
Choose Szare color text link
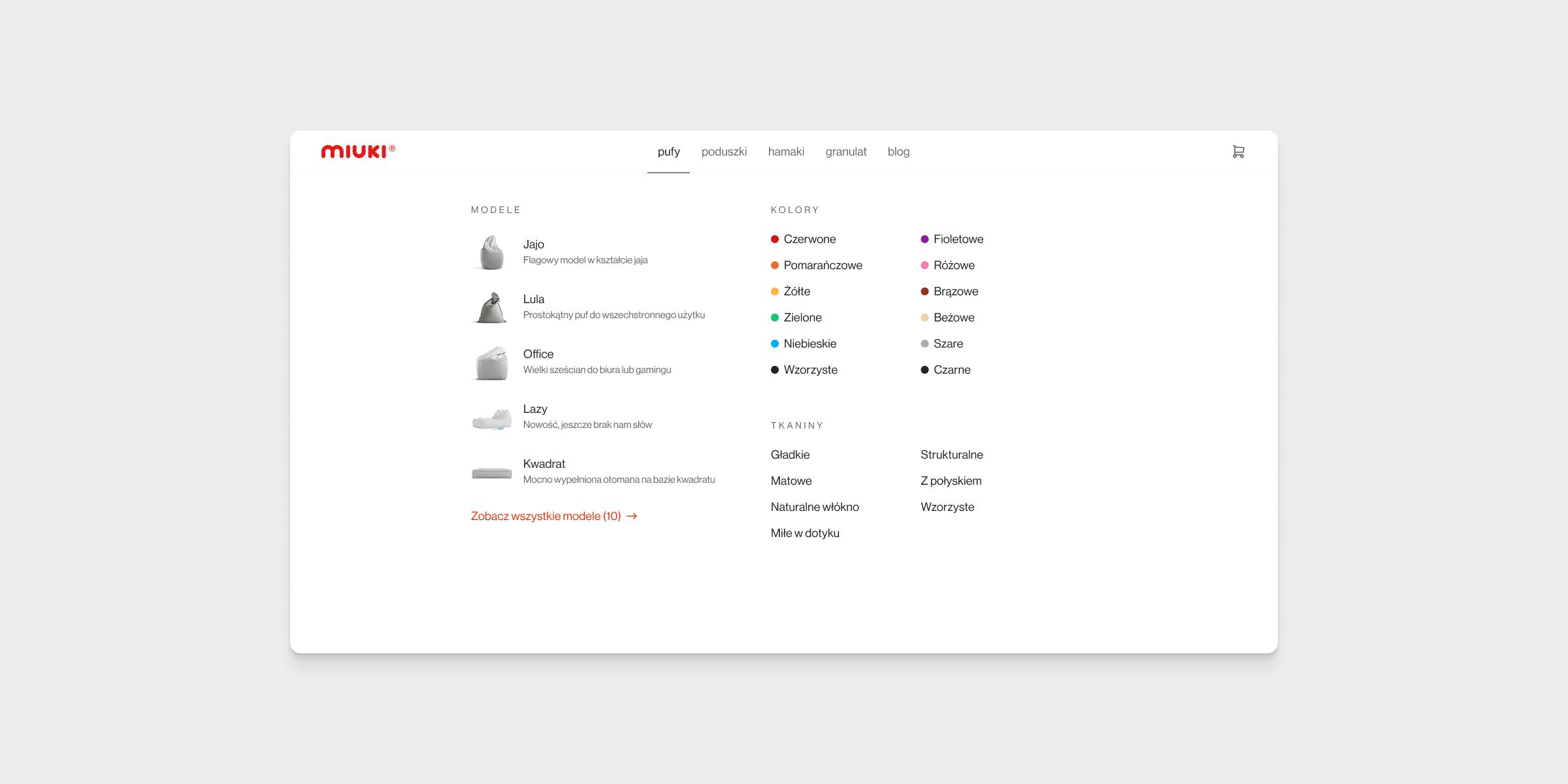(948, 344)
